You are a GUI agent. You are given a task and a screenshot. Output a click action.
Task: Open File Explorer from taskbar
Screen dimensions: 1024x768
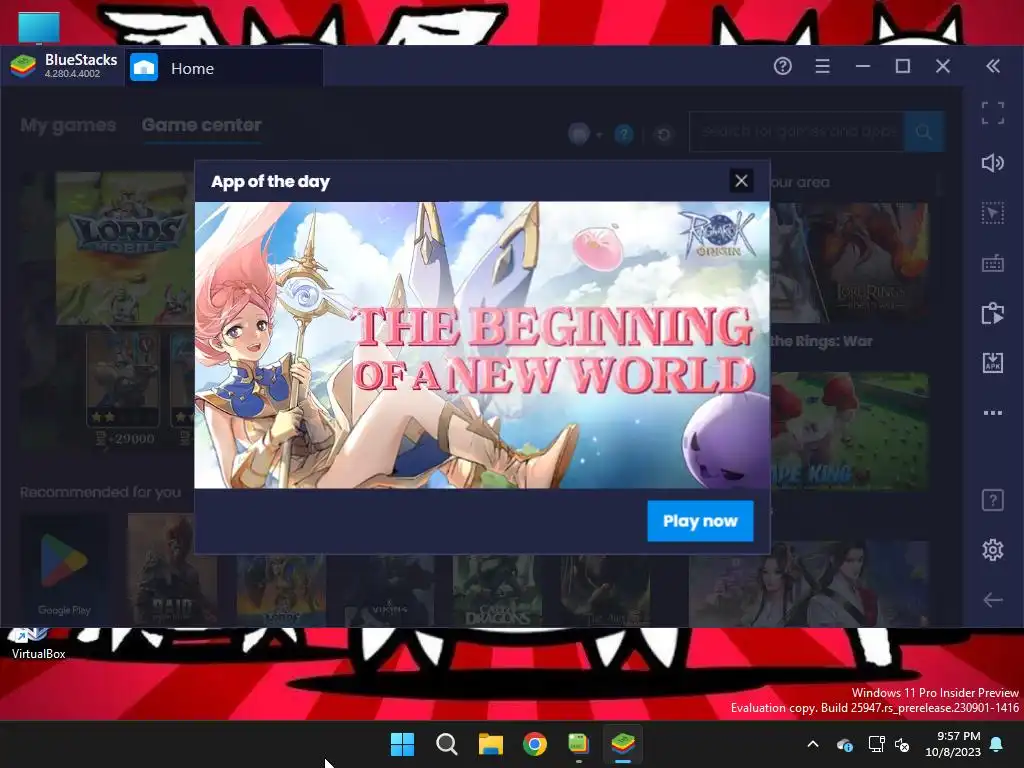coord(490,744)
